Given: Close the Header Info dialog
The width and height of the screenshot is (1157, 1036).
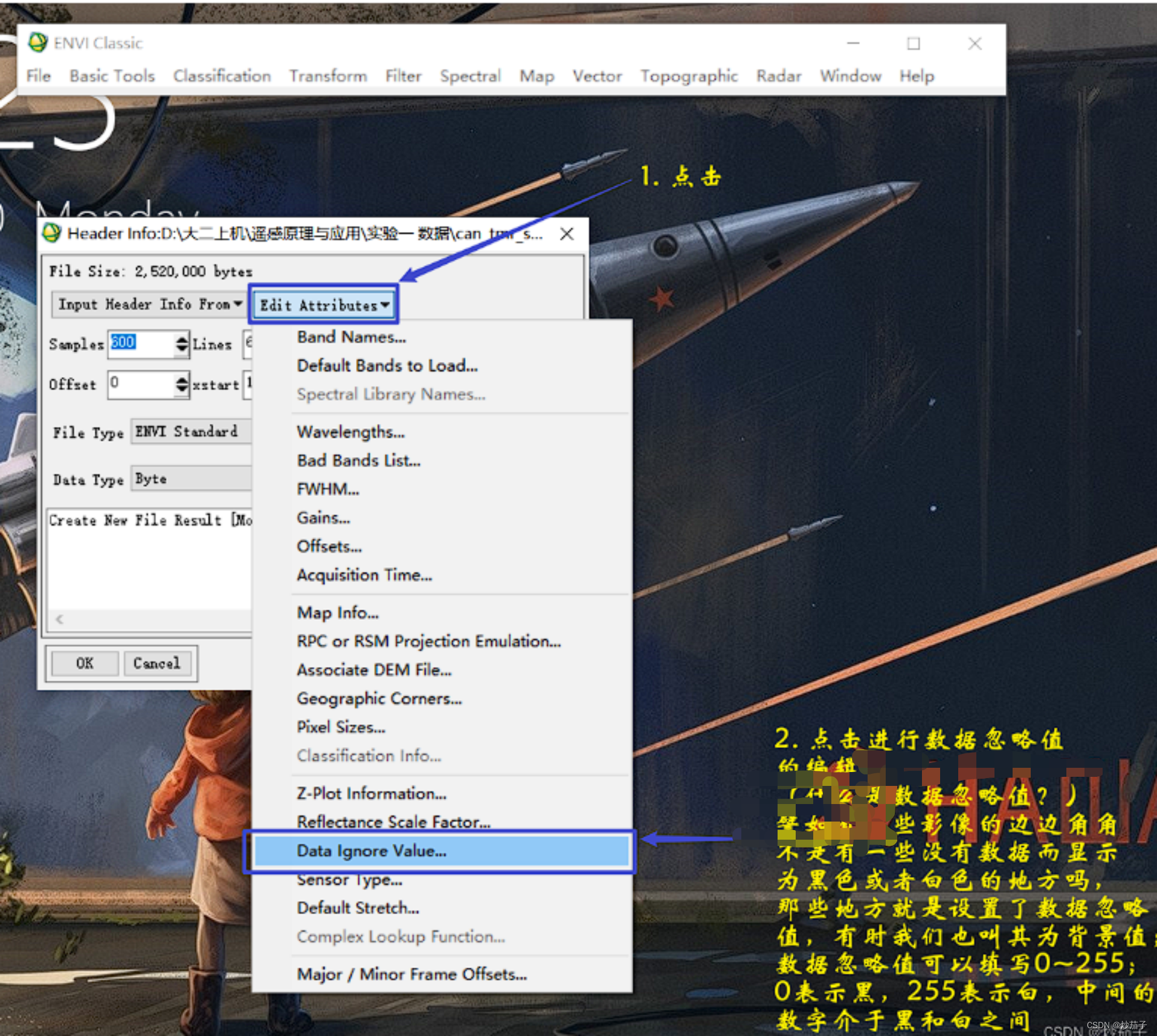Looking at the screenshot, I should point(567,234).
